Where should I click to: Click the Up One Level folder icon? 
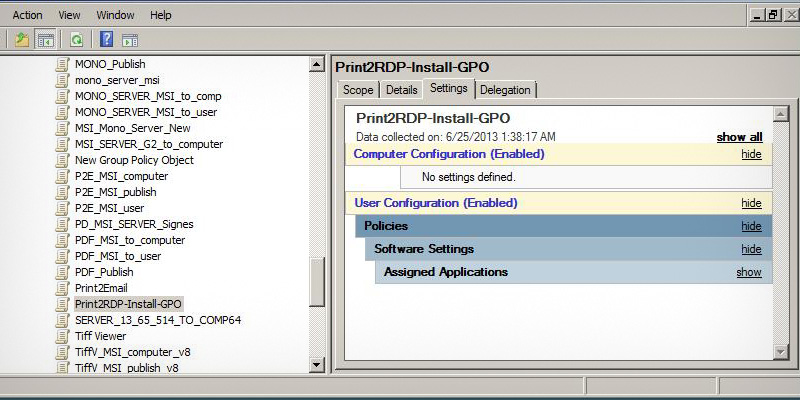pos(22,40)
